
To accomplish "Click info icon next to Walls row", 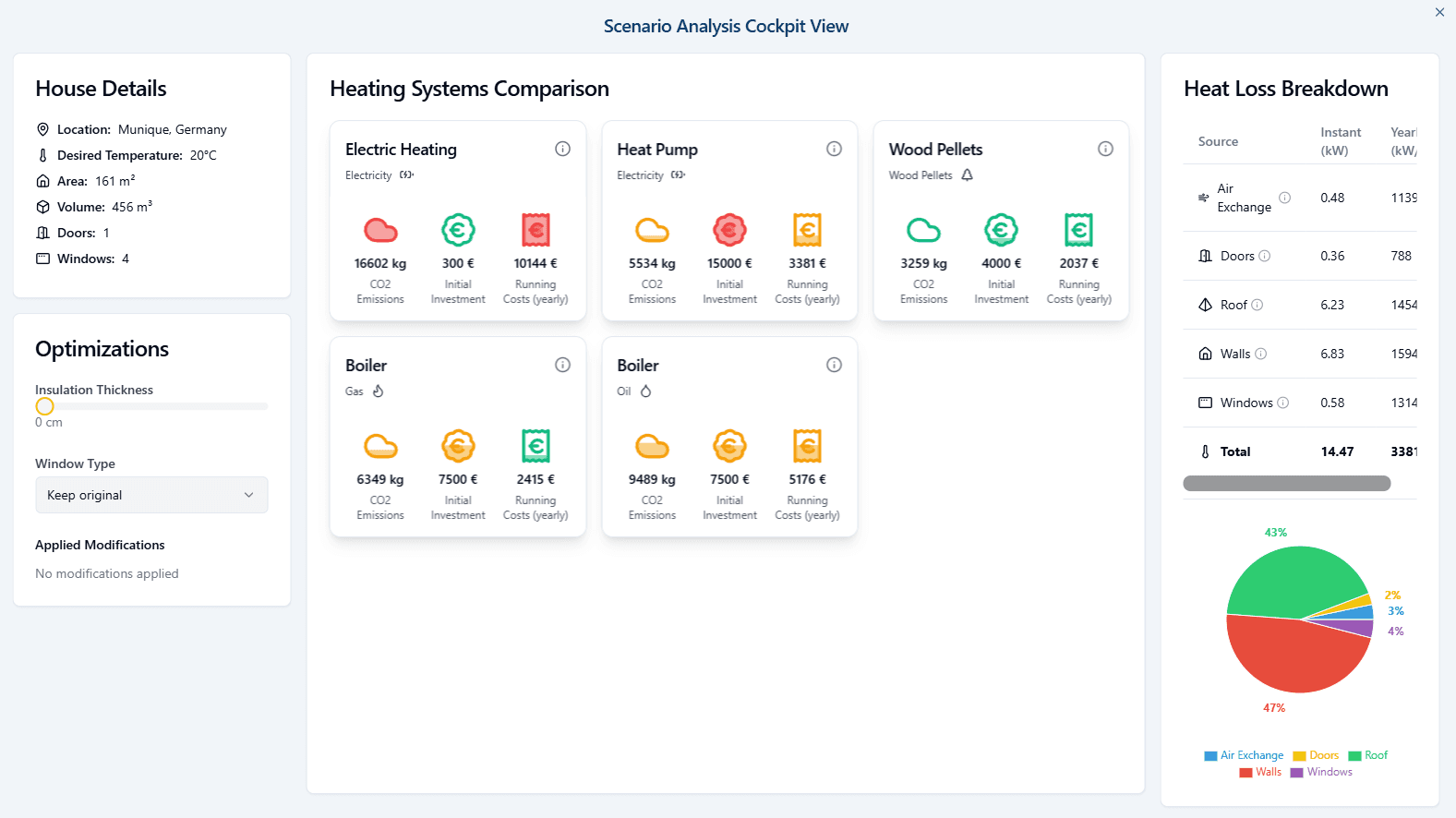I will tap(1261, 354).
